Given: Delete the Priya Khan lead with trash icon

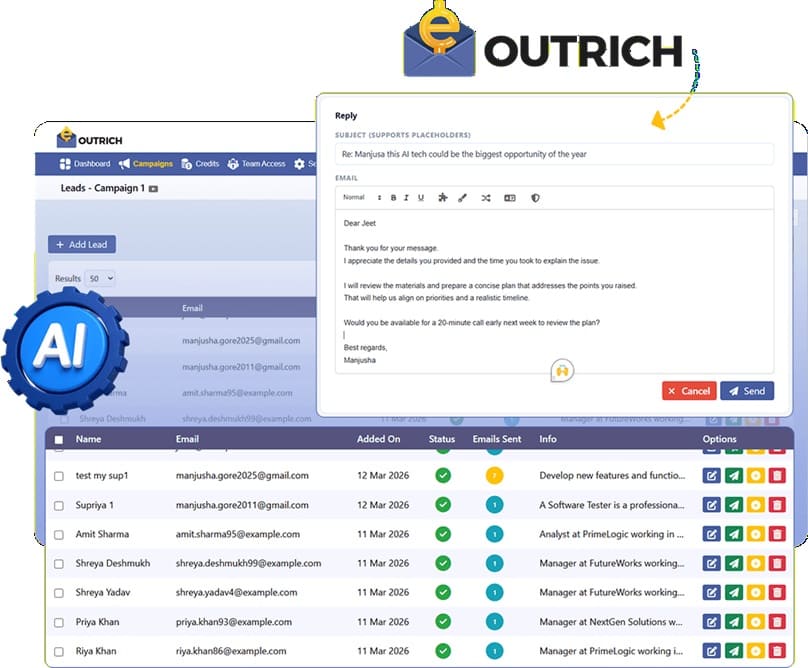Looking at the screenshot, I should coord(777,622).
